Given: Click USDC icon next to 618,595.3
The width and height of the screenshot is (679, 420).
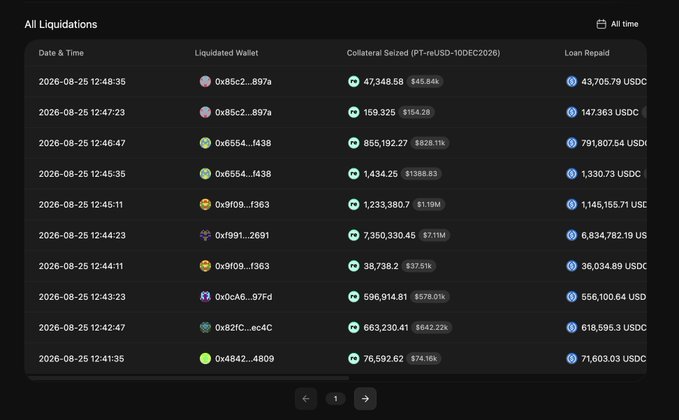Looking at the screenshot, I should click(x=572, y=327).
